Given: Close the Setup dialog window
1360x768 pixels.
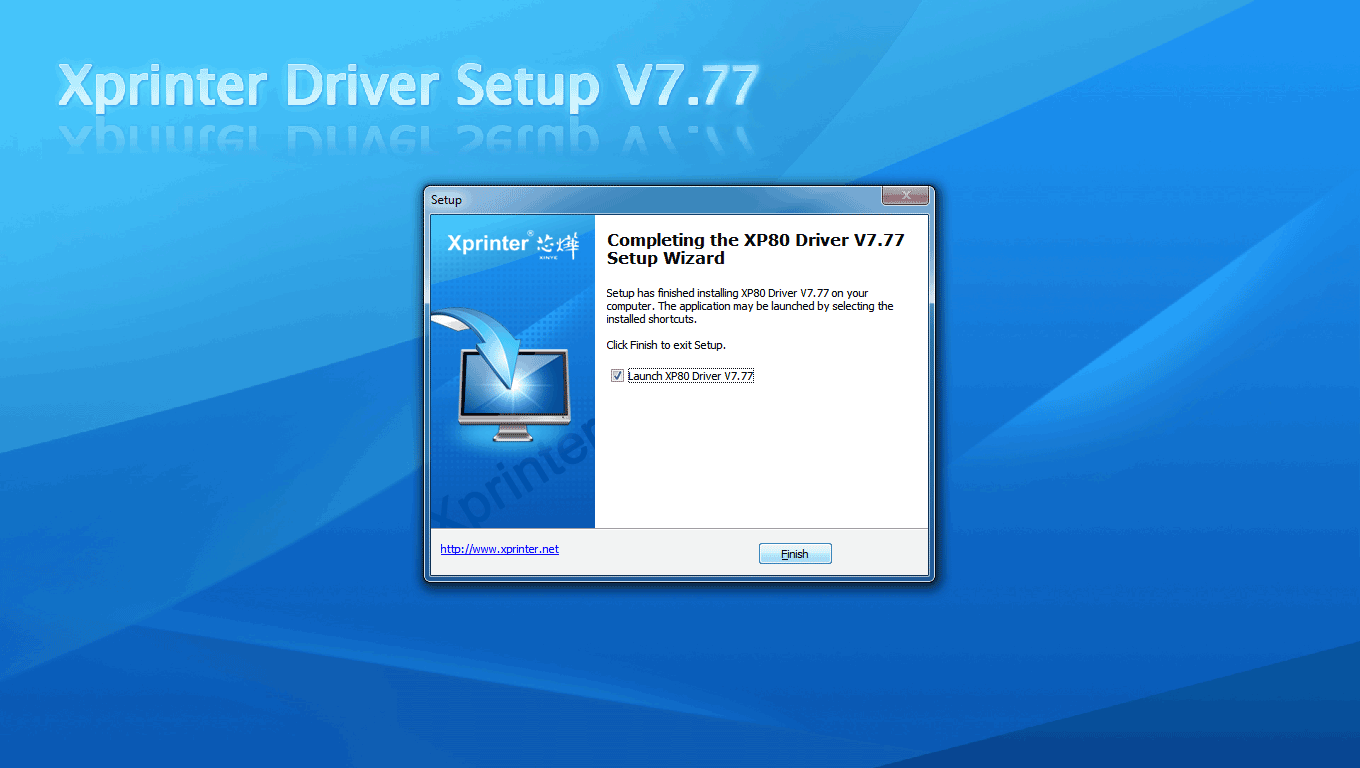Looking at the screenshot, I should tap(906, 196).
